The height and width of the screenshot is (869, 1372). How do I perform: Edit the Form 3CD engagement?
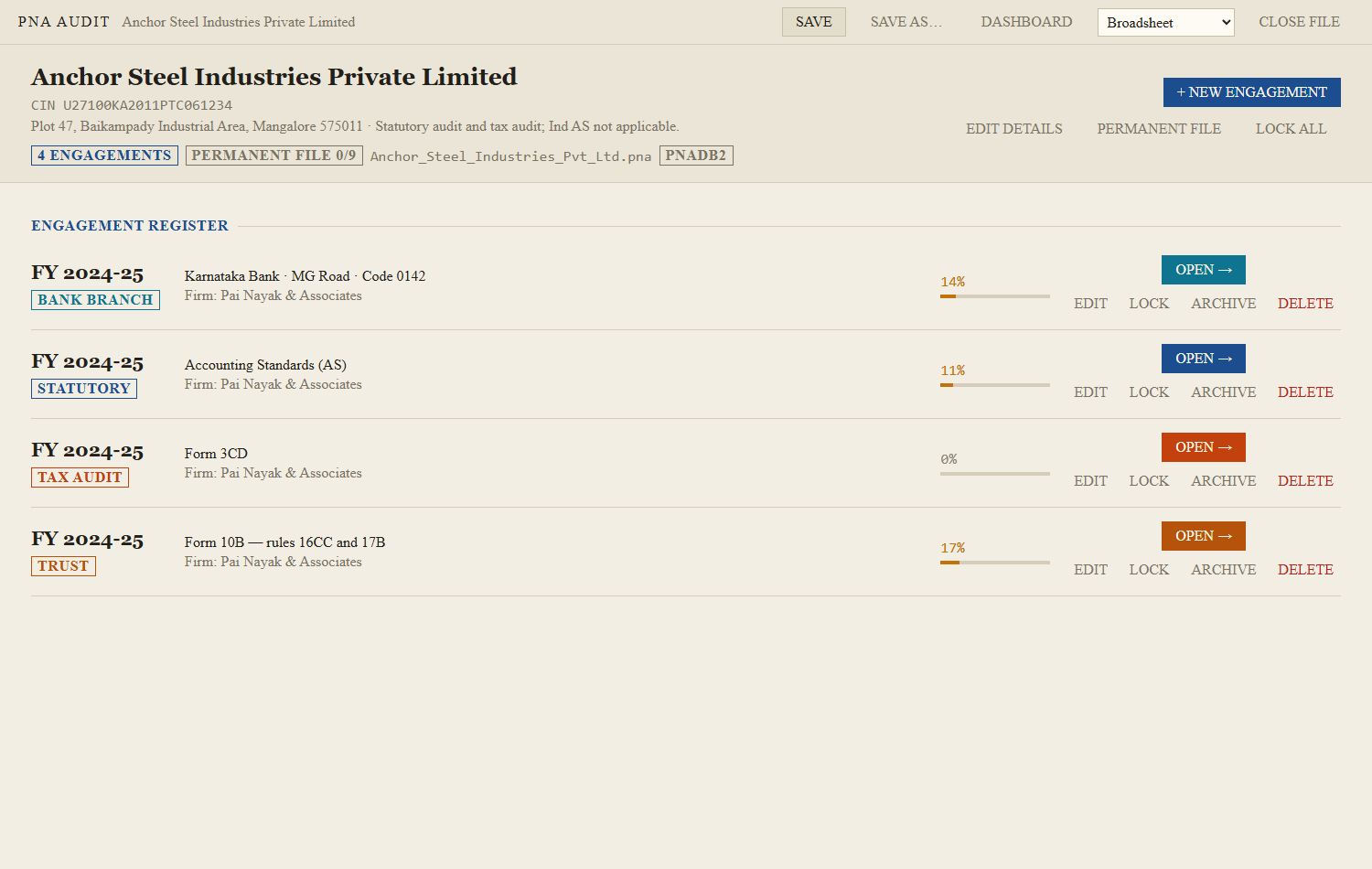(x=1090, y=481)
